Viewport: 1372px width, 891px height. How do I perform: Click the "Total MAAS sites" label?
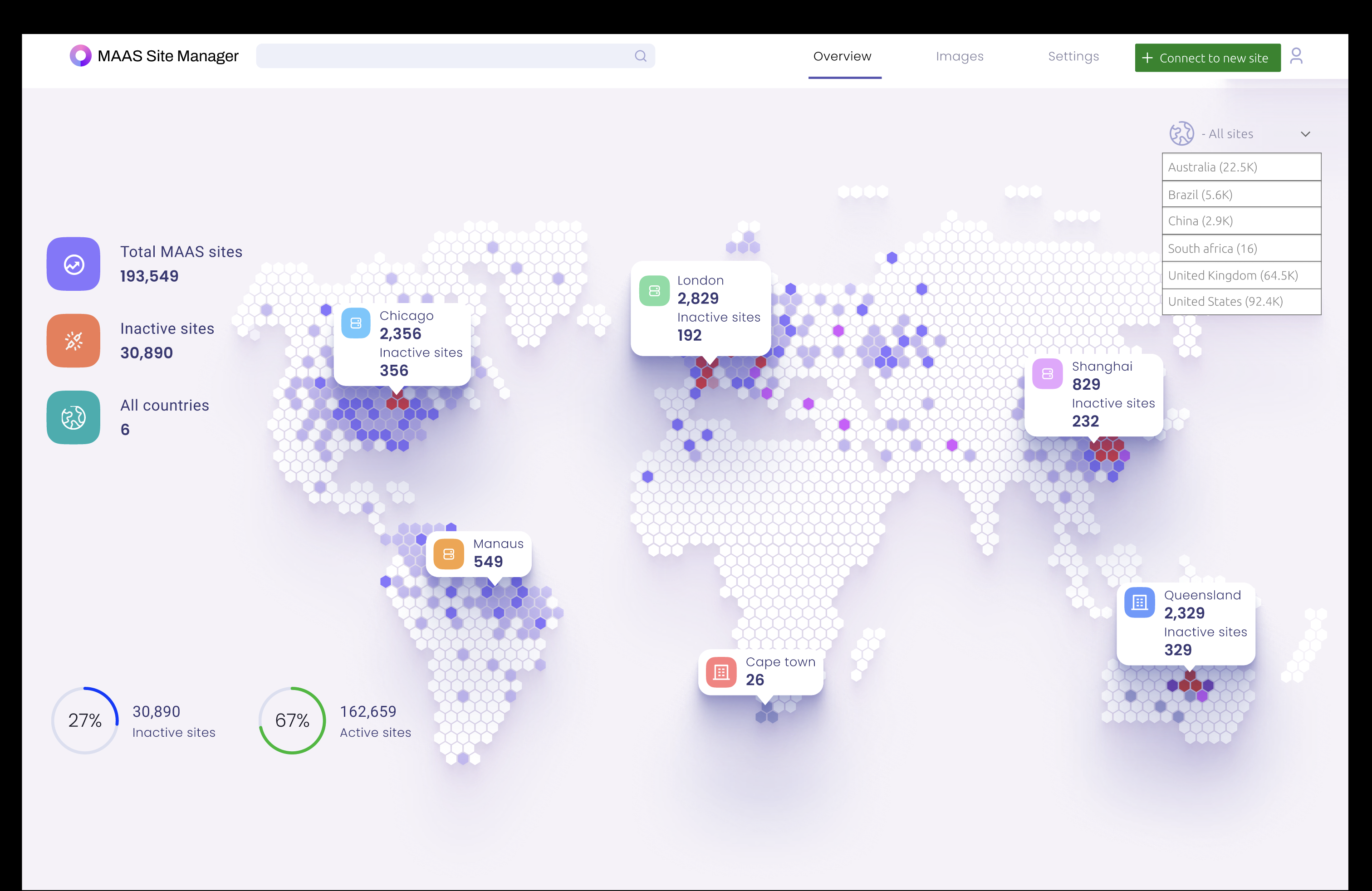pos(181,252)
